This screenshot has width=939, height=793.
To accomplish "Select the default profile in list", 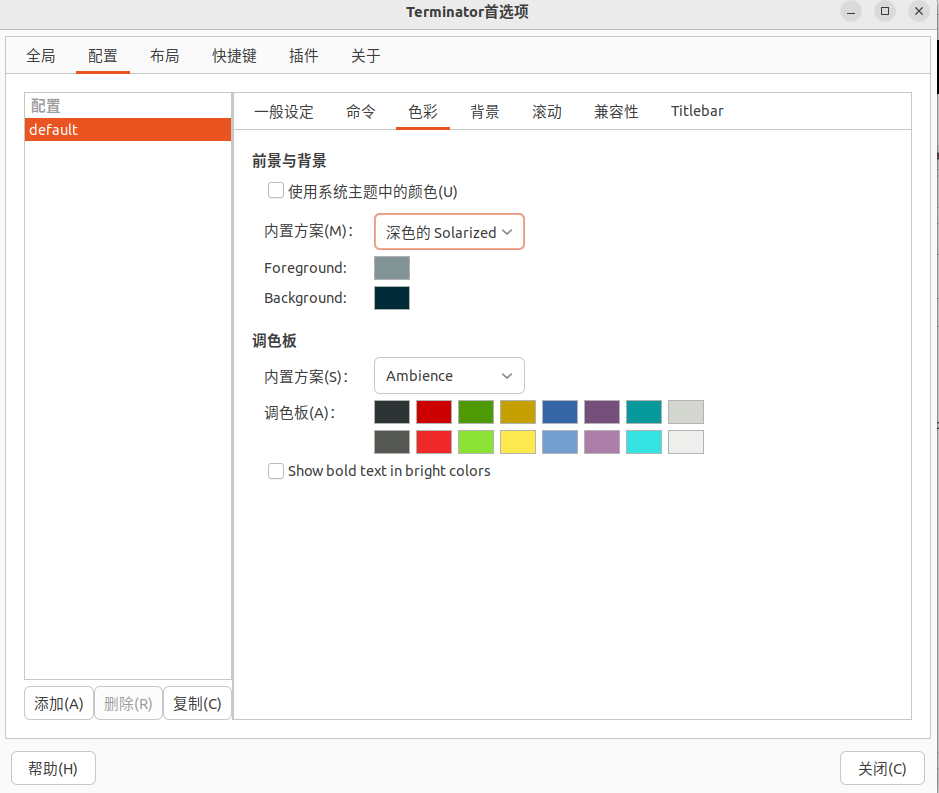I will click(x=128, y=130).
